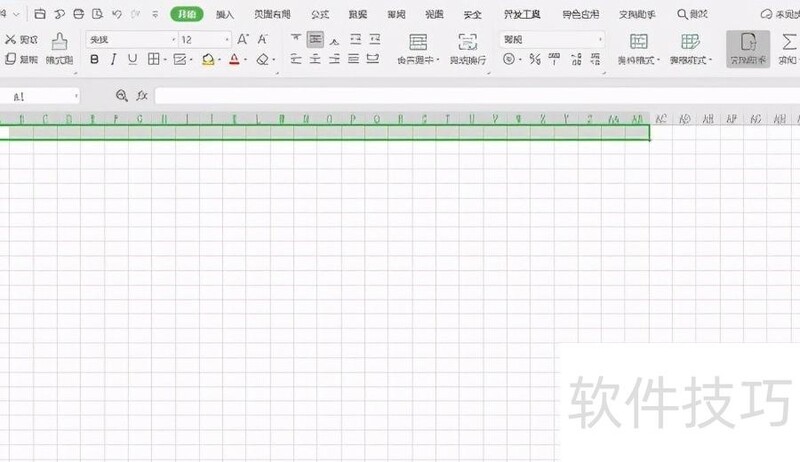Viewport: 800px width, 462px height.
Task: Click the Print icon in quick access toolbar
Action: (78, 14)
